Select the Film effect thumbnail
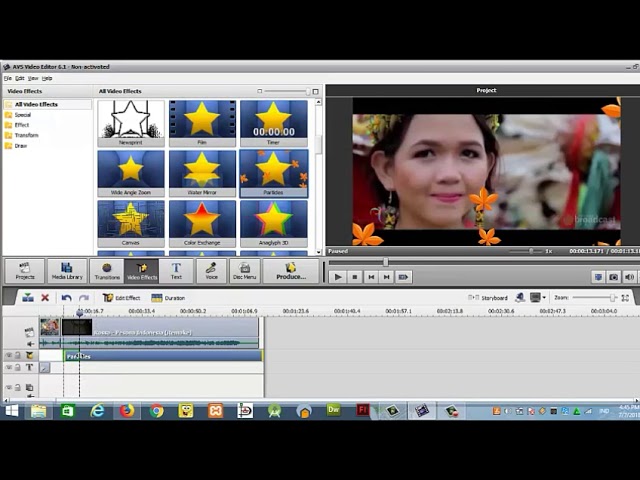 202,123
